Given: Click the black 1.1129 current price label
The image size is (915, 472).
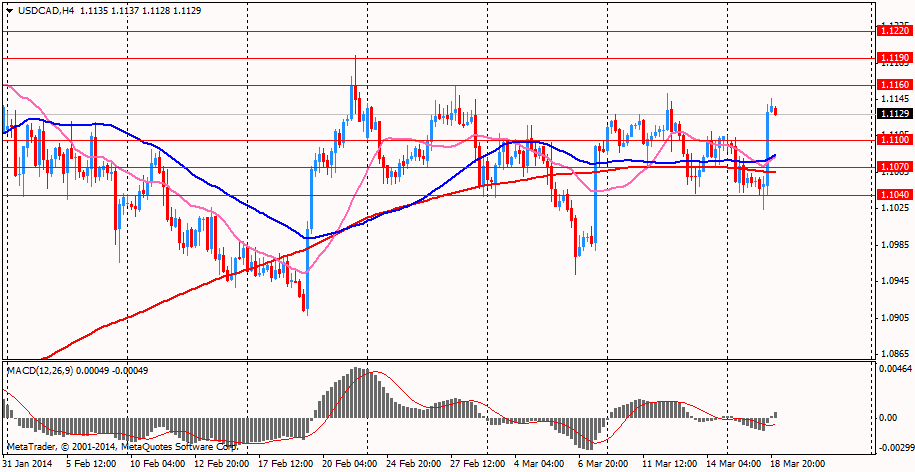Looking at the screenshot, I should 892,114.
